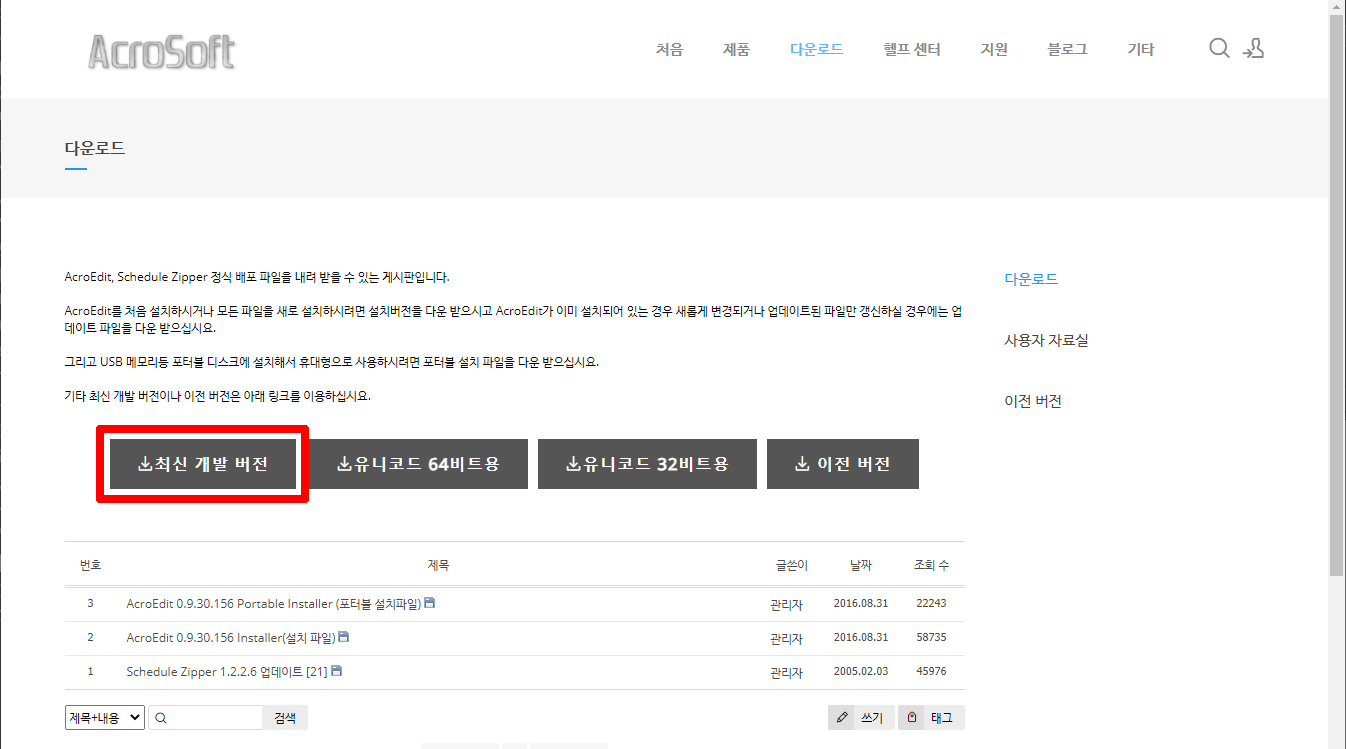Open the AcroEdit 0.9.30.156 Portable Installer post
Screen dimensions: 1346x749
click(274, 604)
